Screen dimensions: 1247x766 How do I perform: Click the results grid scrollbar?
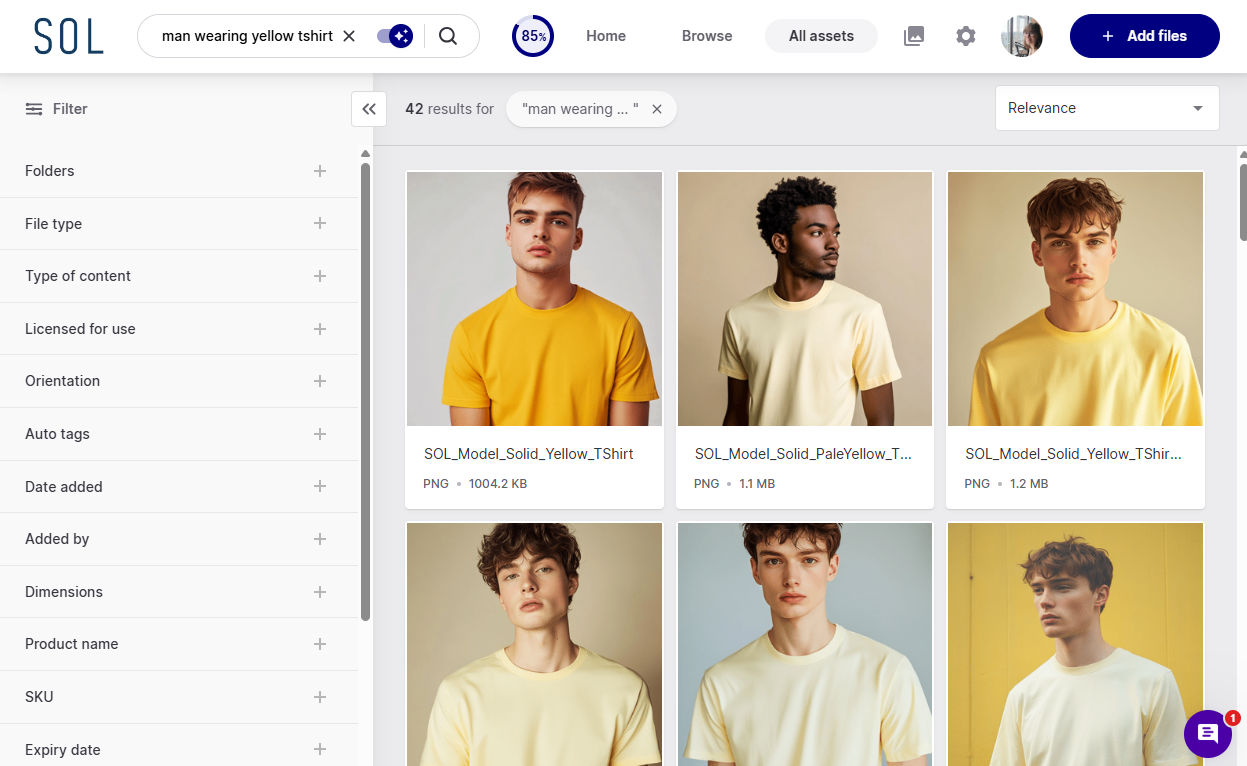1243,201
